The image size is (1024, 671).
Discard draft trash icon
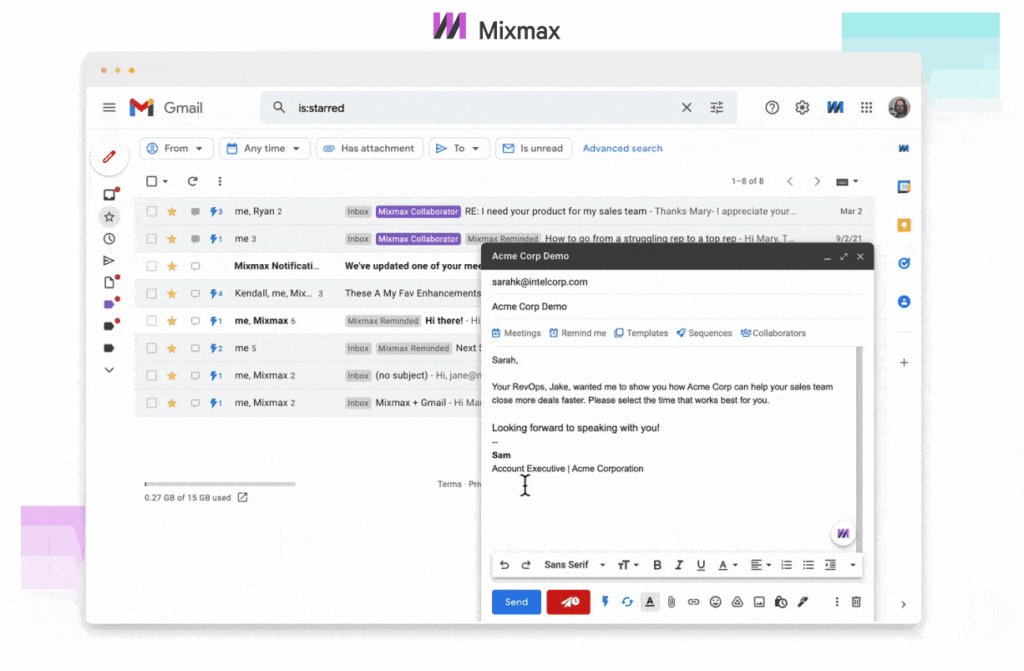coord(856,602)
